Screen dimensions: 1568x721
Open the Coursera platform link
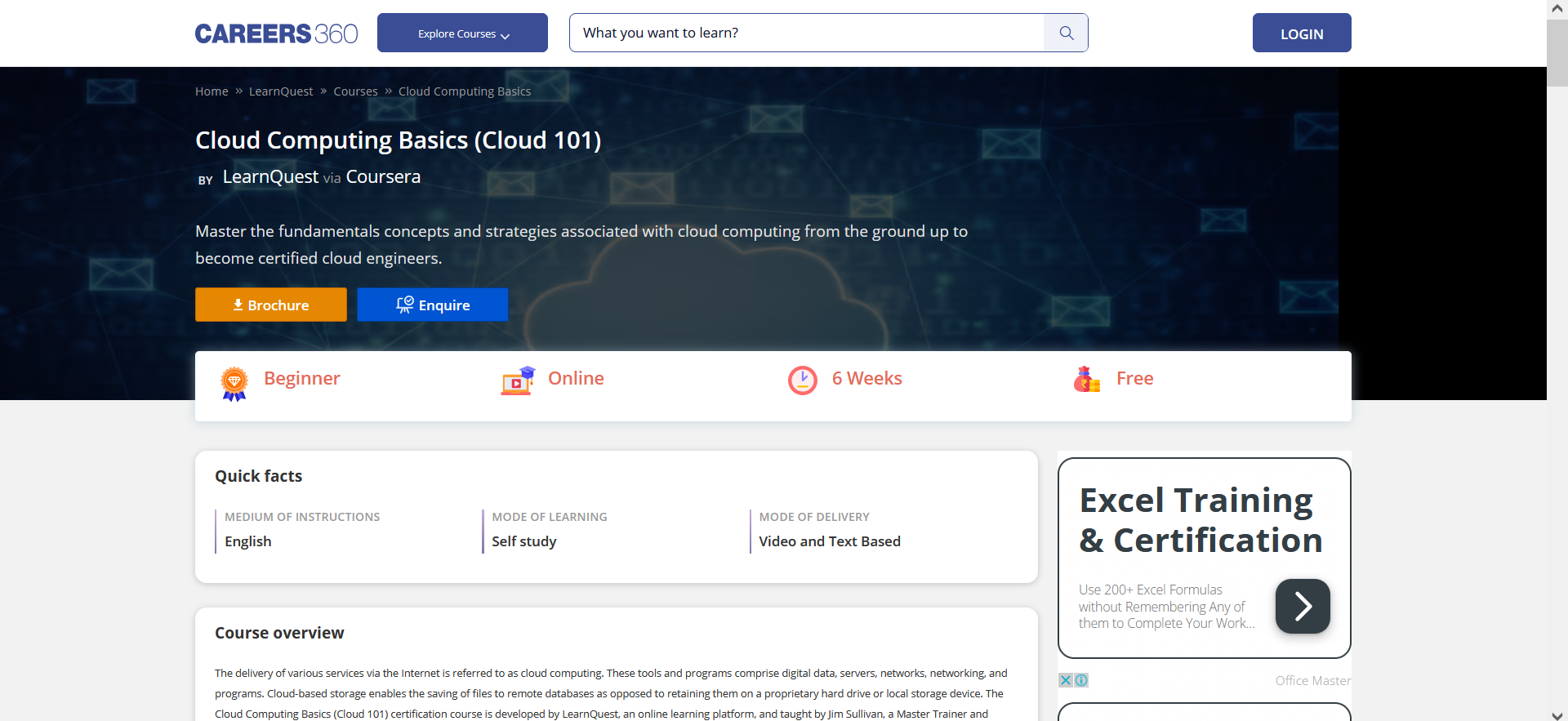tap(383, 176)
